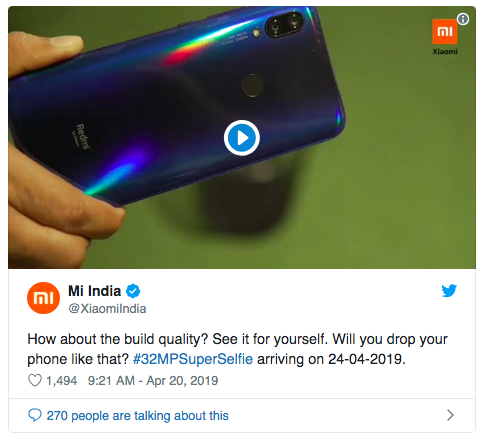This screenshot has width=482, height=440.
Task: Click the 1,494 likes count
Action: [61, 381]
